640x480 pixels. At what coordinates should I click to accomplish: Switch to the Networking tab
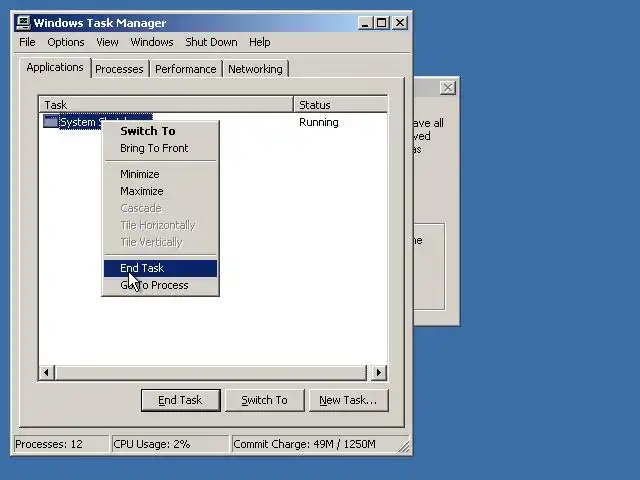[x=255, y=69]
